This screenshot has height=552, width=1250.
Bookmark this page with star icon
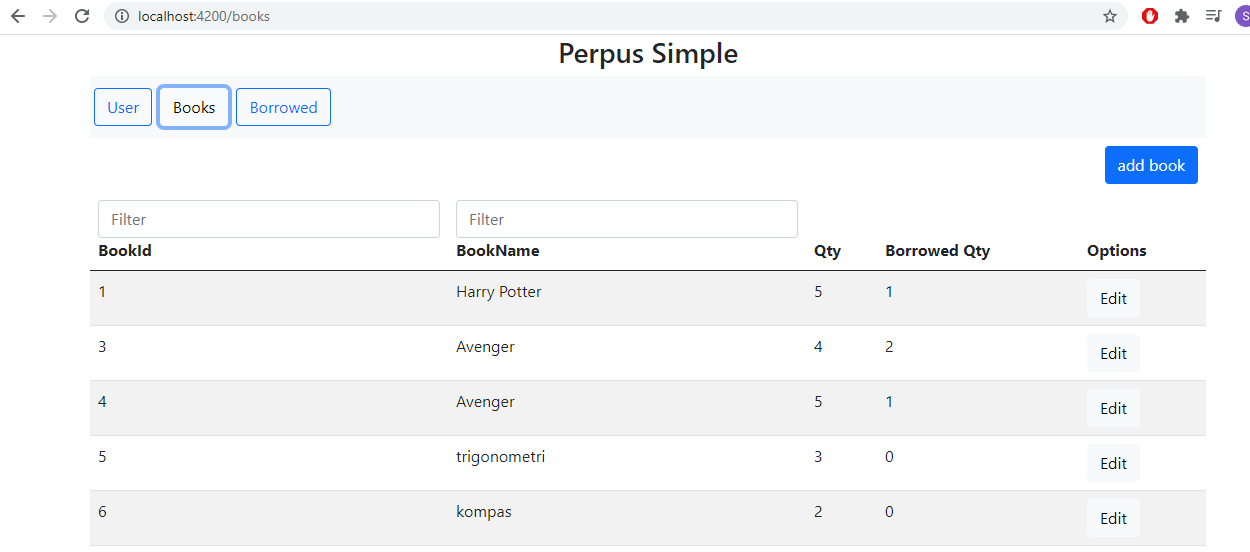pyautogui.click(x=1109, y=16)
